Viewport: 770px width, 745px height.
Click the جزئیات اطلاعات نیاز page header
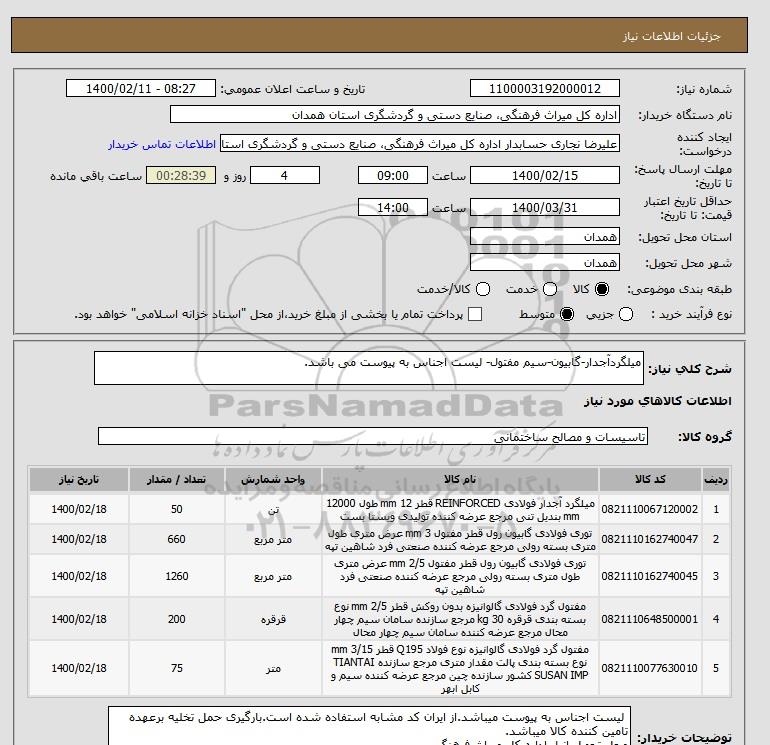pyautogui.click(x=671, y=36)
